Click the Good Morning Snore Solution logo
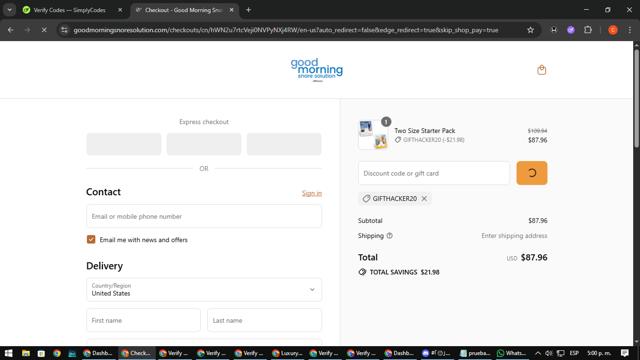The image size is (640, 360). point(317,69)
